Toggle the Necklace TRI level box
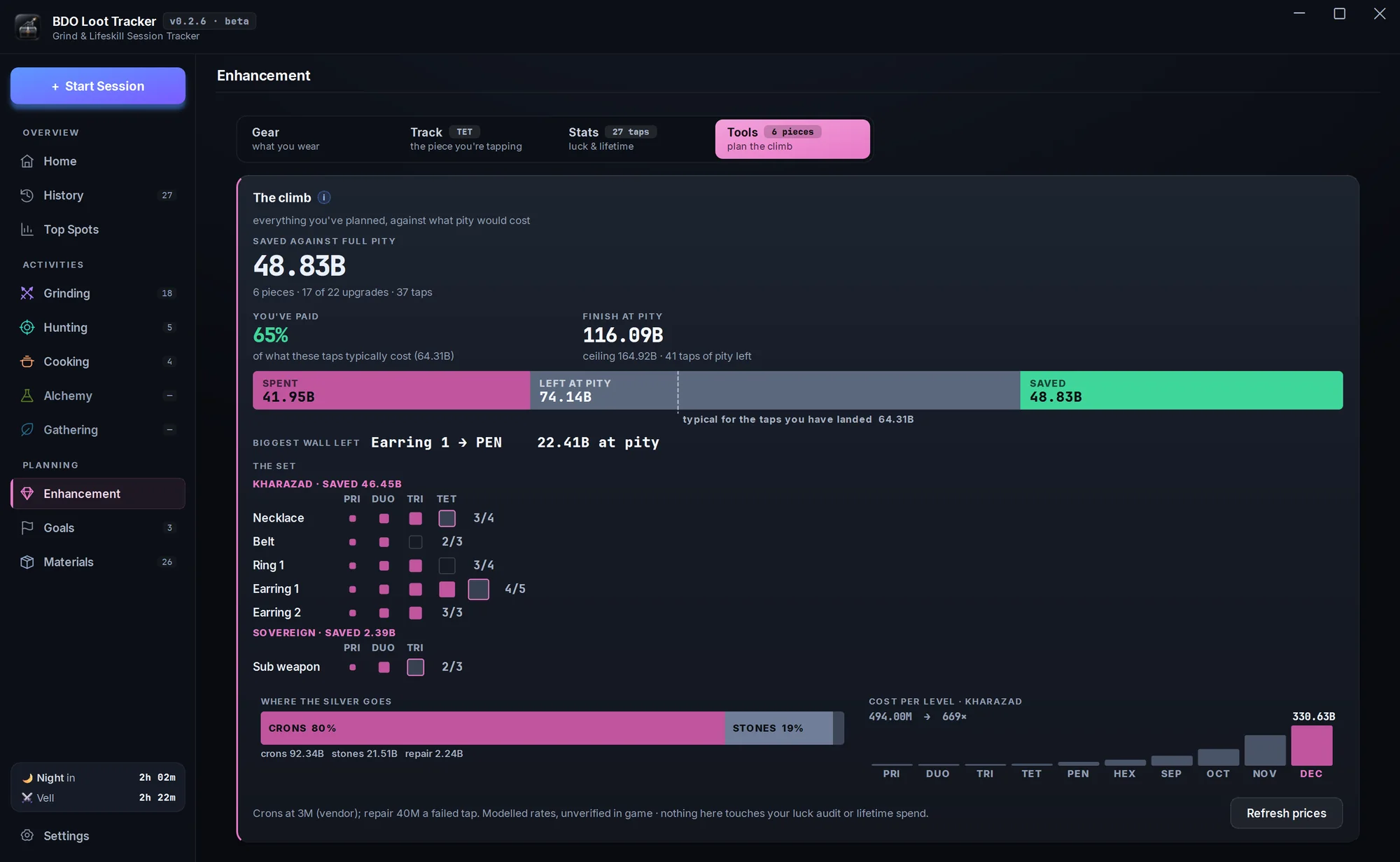The height and width of the screenshot is (862, 1400). (415, 518)
